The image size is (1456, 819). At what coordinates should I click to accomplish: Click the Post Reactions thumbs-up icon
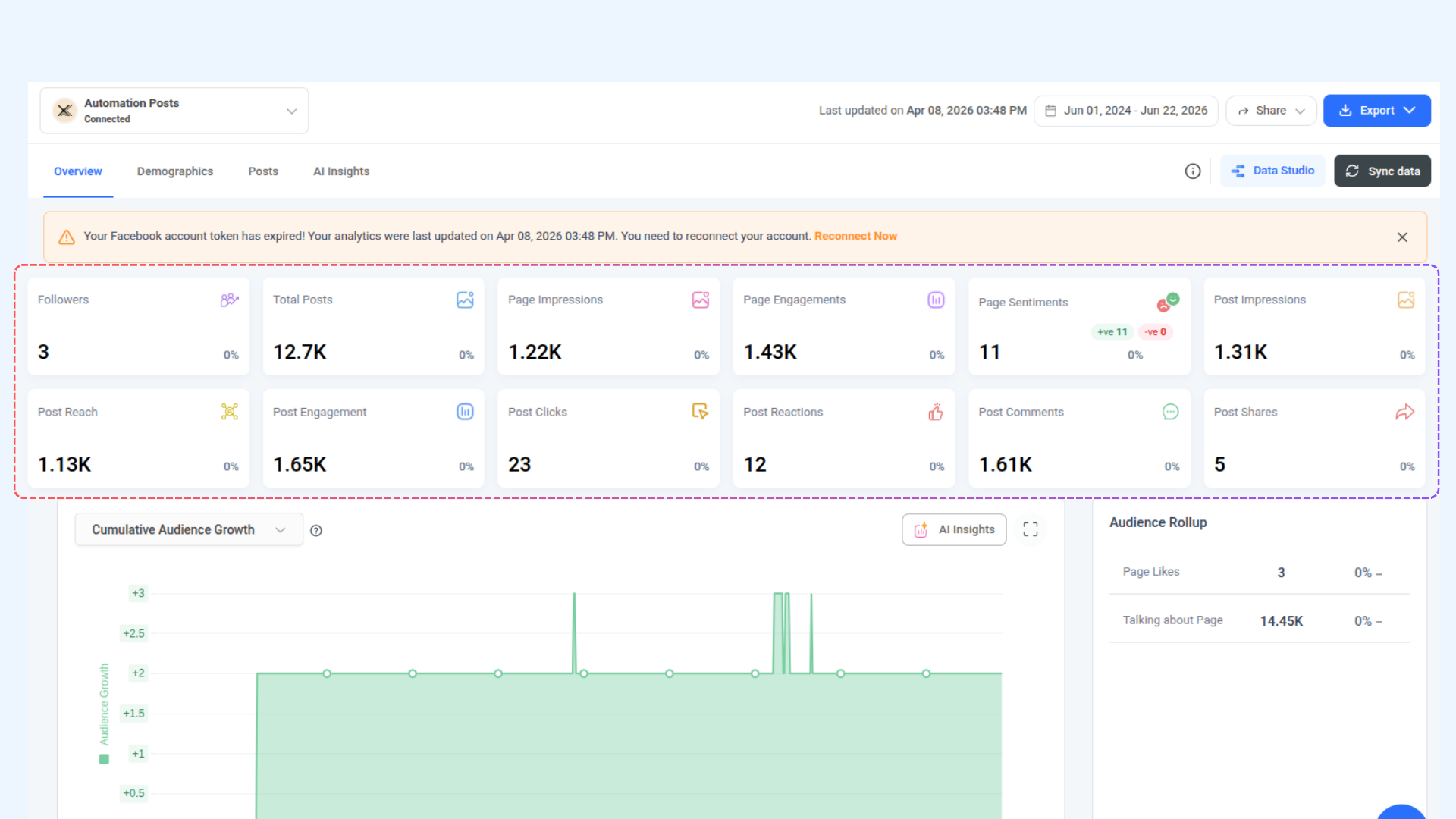[936, 412]
